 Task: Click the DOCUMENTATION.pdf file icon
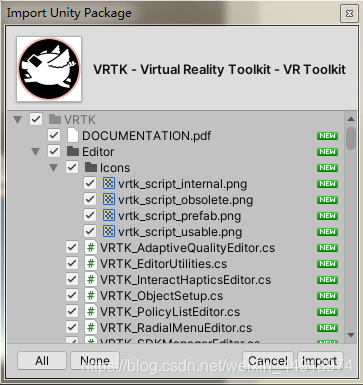(x=73, y=135)
